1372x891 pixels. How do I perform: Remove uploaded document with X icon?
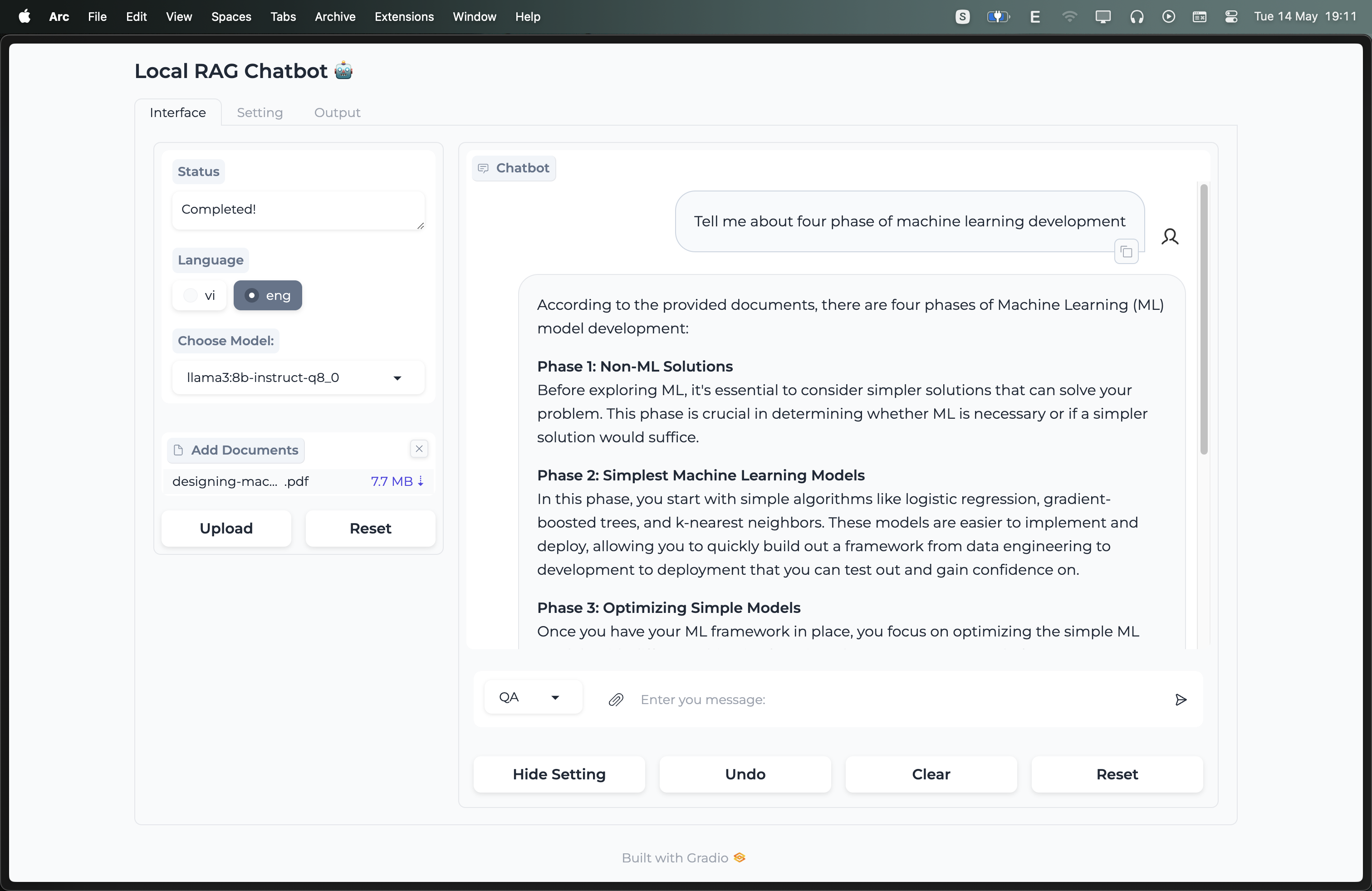coord(419,449)
